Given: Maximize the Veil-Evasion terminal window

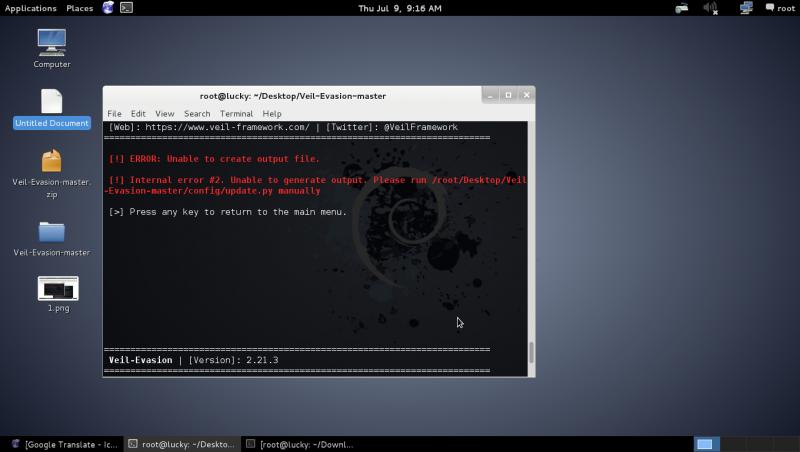Looking at the screenshot, I should (x=508, y=95).
